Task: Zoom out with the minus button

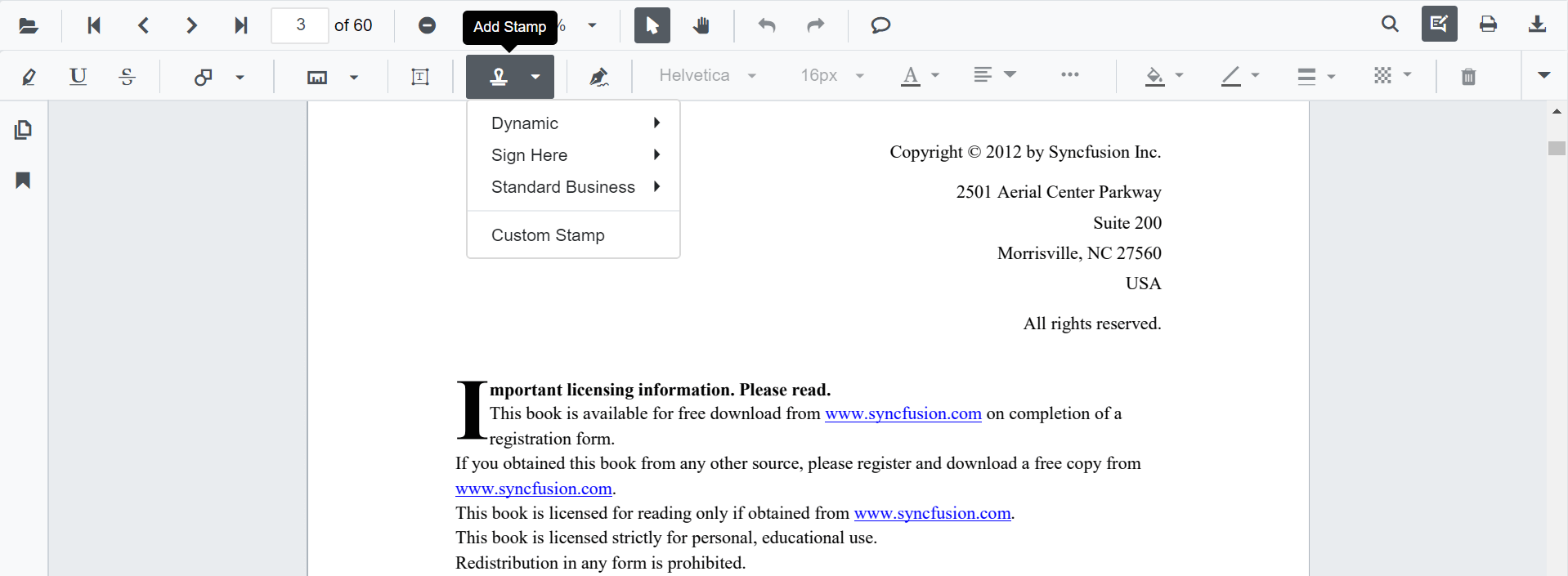Action: [x=427, y=25]
